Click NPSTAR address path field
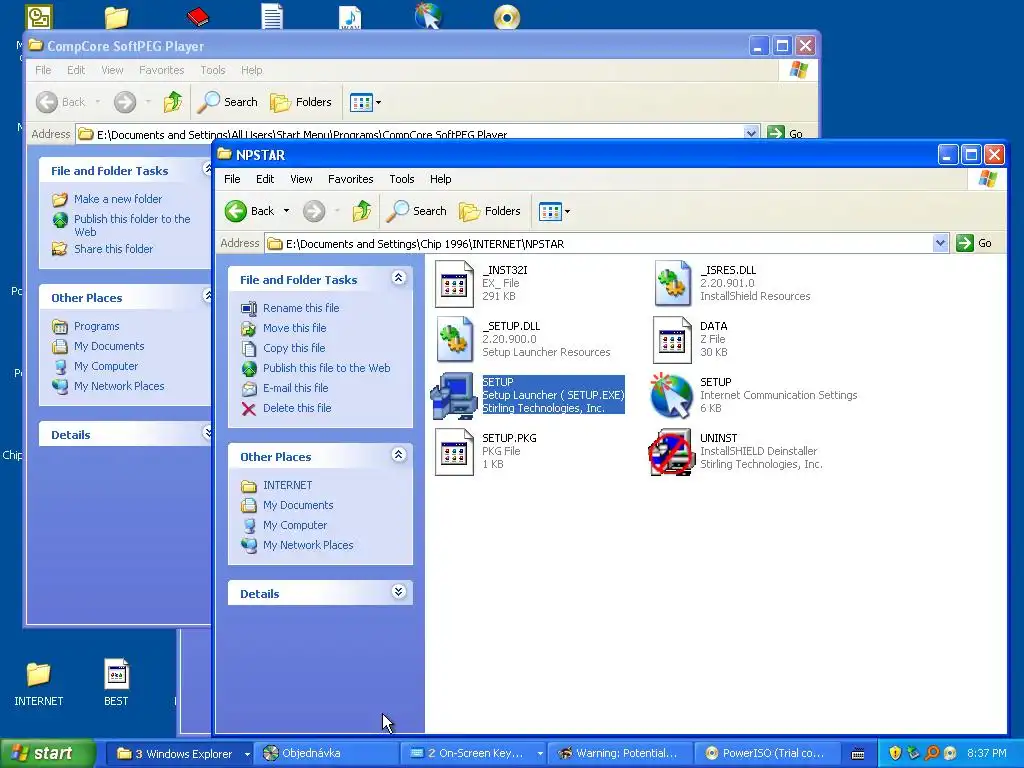 [x=606, y=244]
